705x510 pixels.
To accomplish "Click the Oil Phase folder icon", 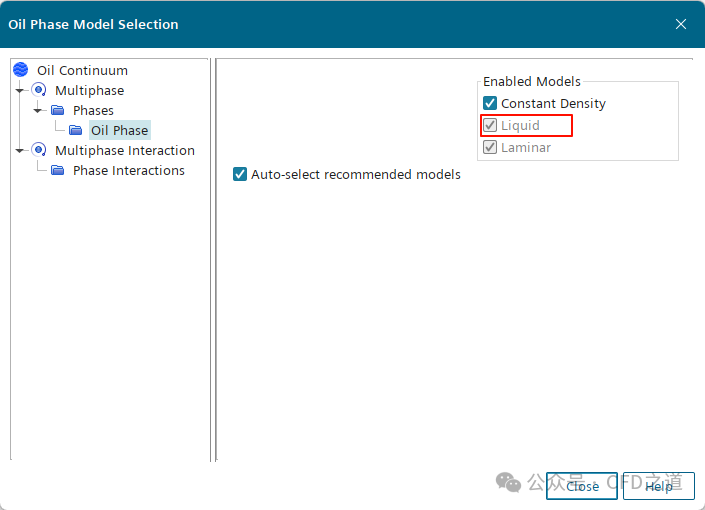I will coord(76,130).
